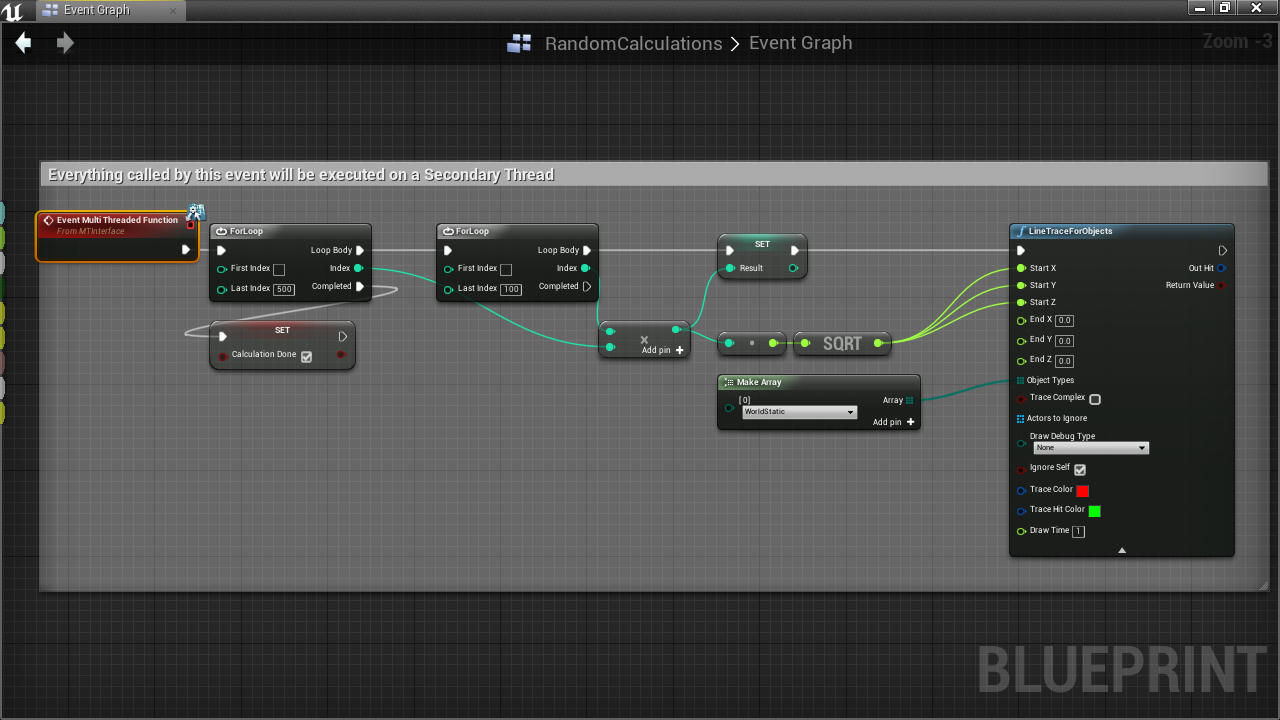Image resolution: width=1280 pixels, height=720 pixels.
Task: Select the Event Graph tab
Action: pos(95,10)
